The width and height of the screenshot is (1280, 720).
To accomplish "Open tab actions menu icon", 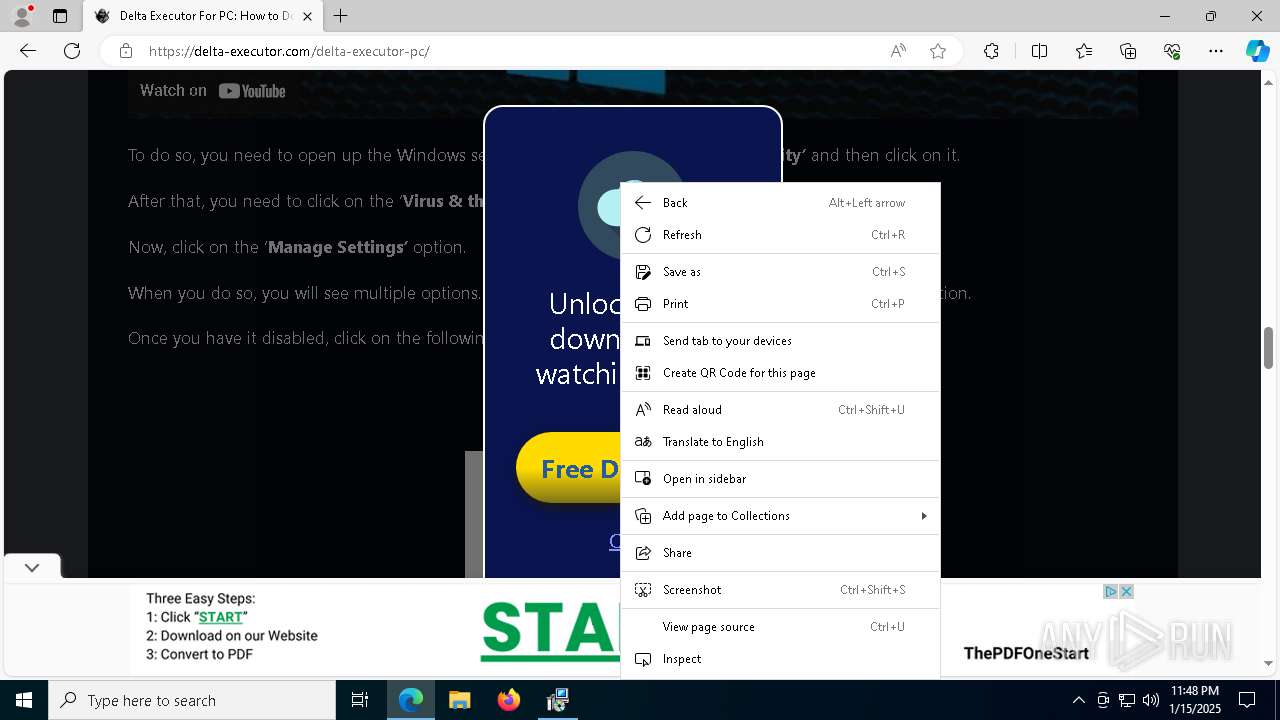I will tap(60, 16).
